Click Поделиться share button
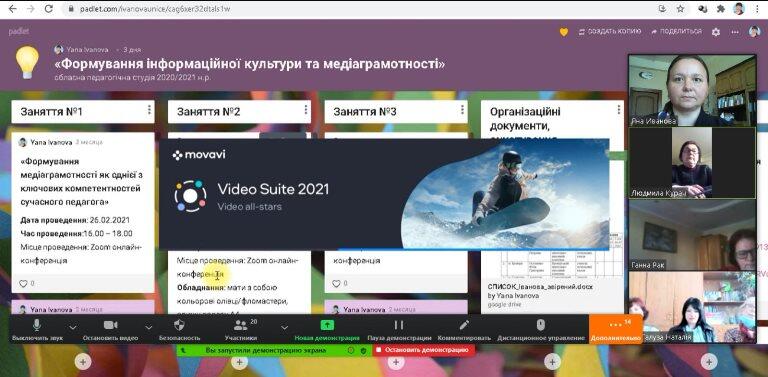The width and height of the screenshot is (768, 377). click(676, 31)
